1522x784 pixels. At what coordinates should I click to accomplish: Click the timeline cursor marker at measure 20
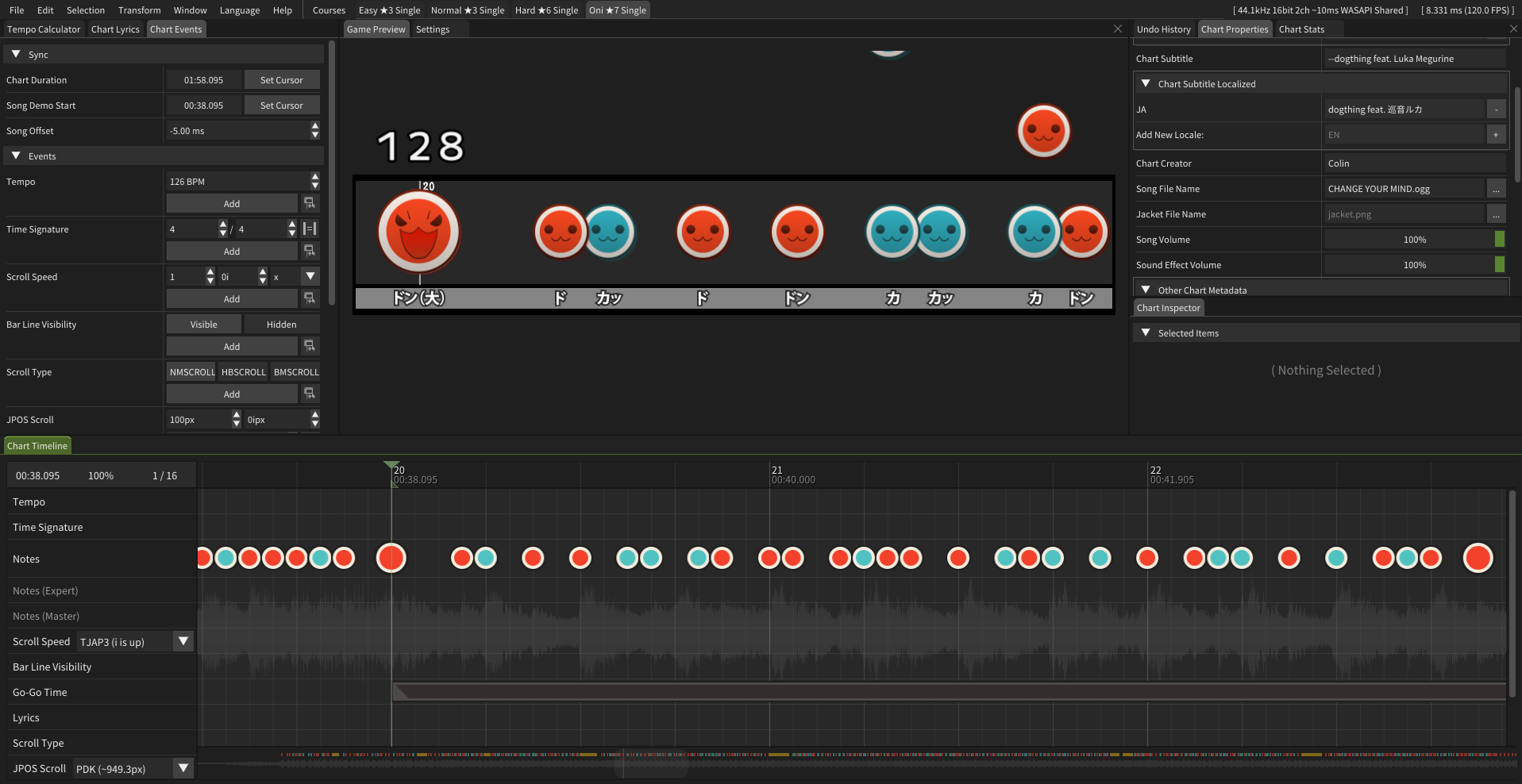(391, 465)
